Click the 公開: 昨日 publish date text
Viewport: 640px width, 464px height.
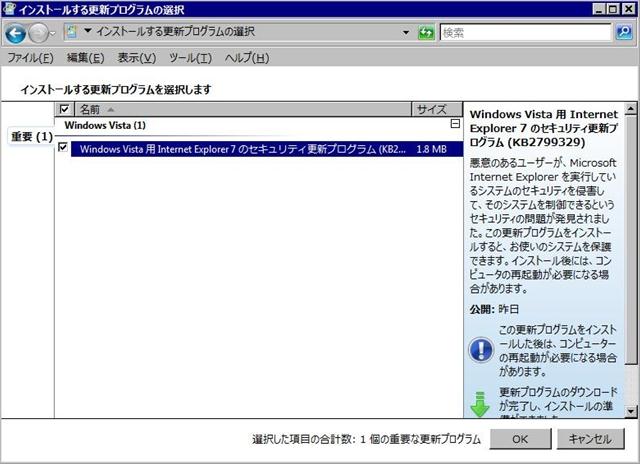coord(494,309)
